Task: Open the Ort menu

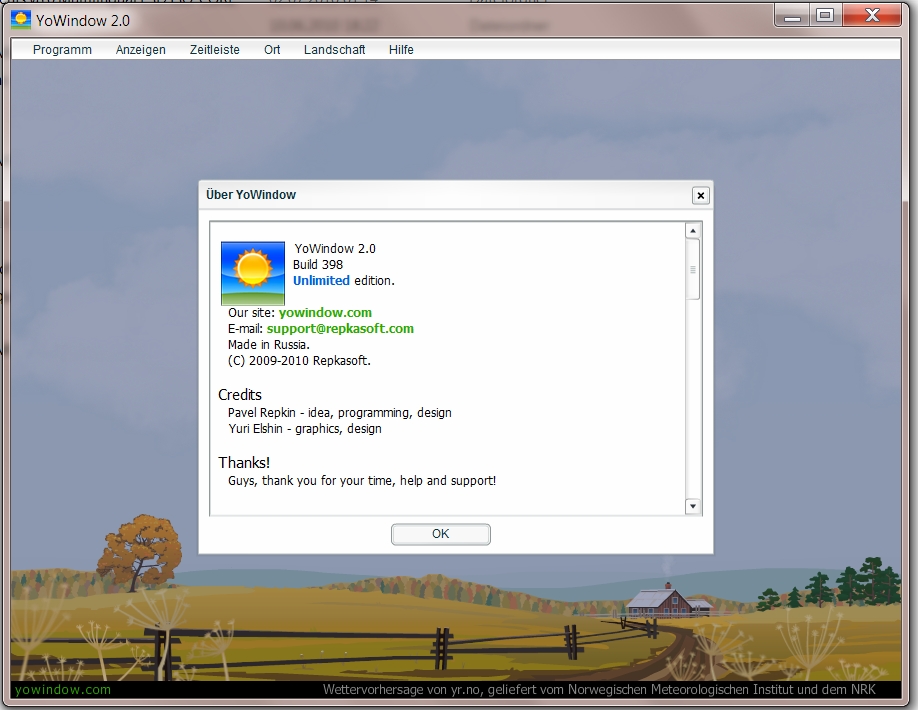Action: point(272,50)
